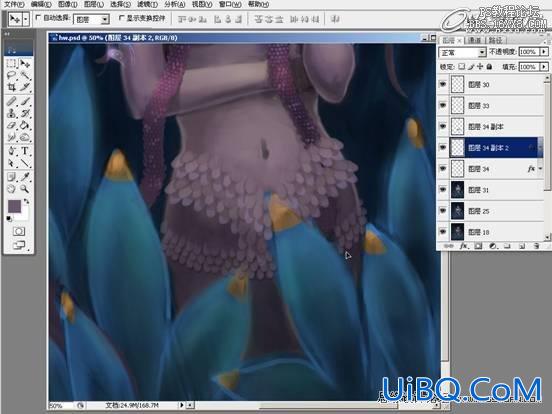Viewport: 552px width, 414px height.
Task: Toggle lock transparent pixels
Action: [462, 67]
